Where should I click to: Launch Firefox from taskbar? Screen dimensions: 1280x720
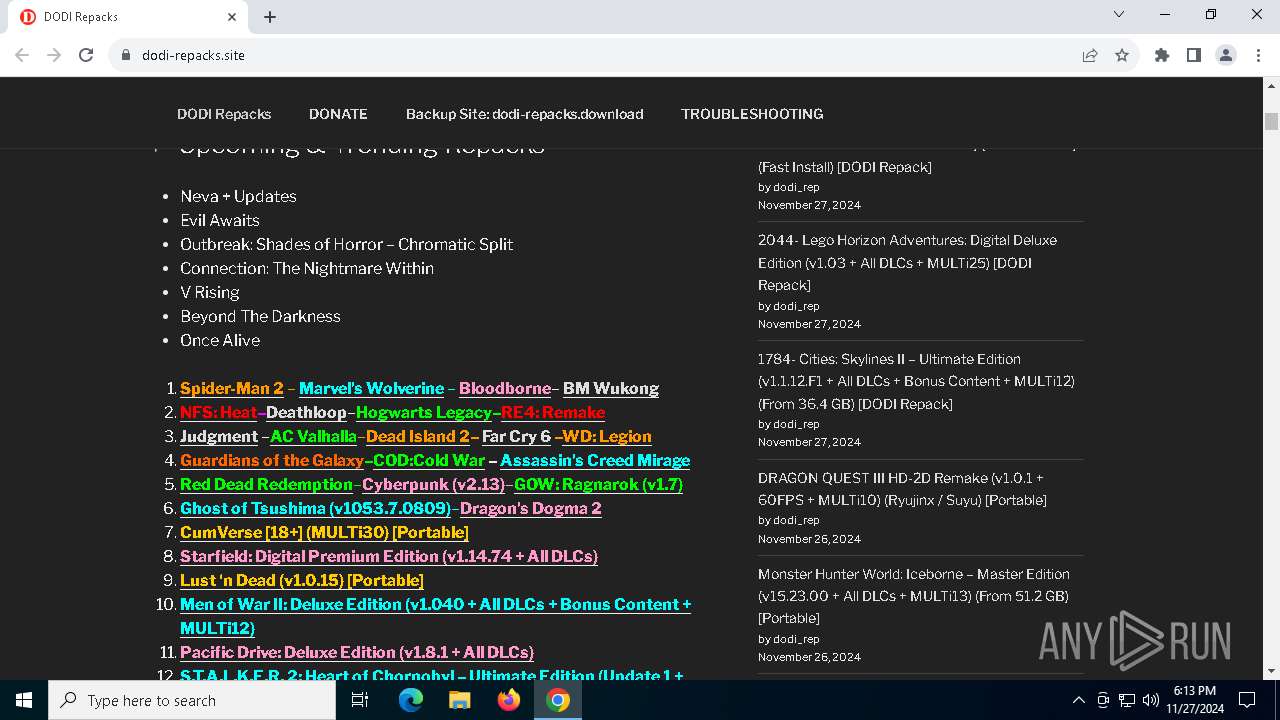click(509, 700)
